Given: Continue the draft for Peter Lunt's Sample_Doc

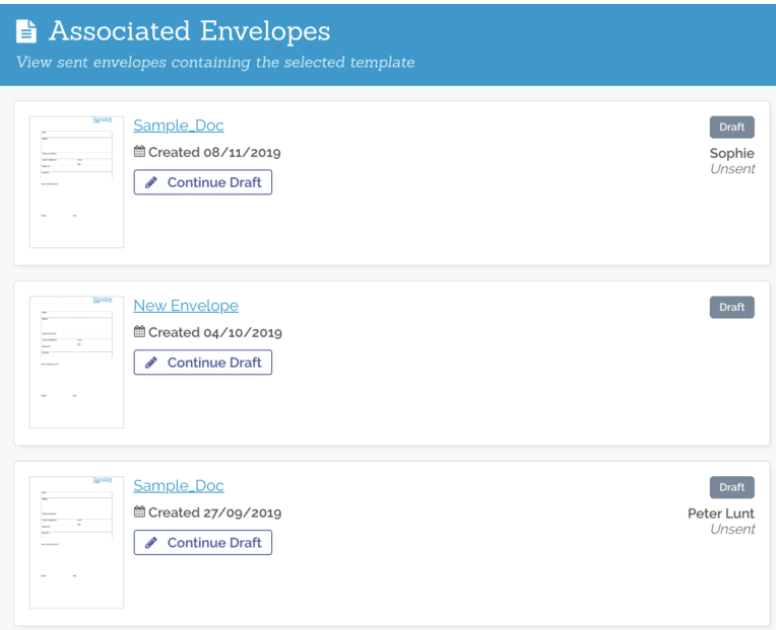Looking at the screenshot, I should (203, 542).
